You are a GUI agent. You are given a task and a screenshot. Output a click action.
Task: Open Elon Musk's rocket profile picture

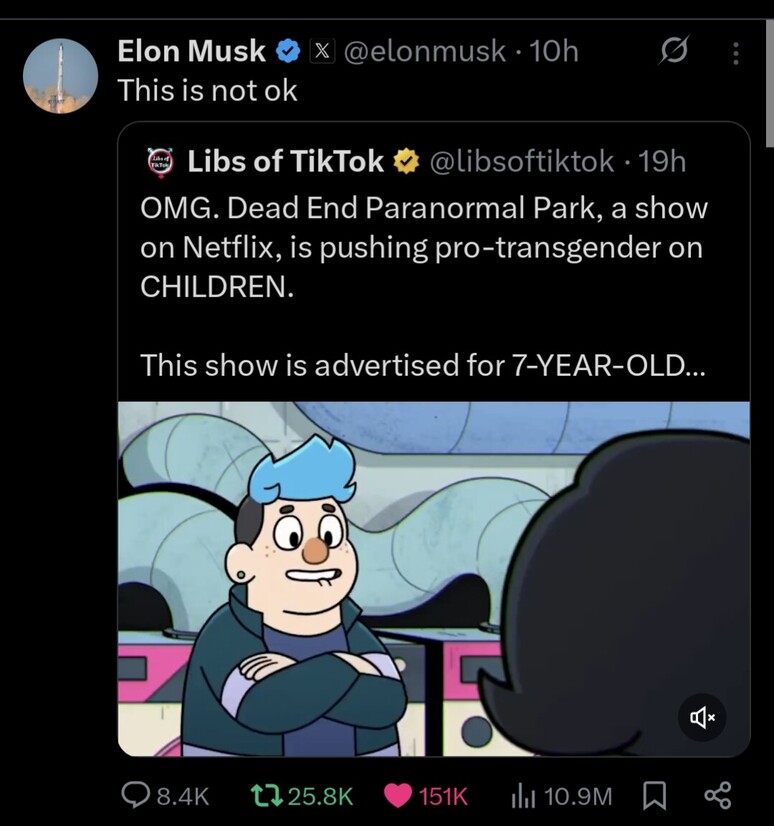click(x=60, y=76)
